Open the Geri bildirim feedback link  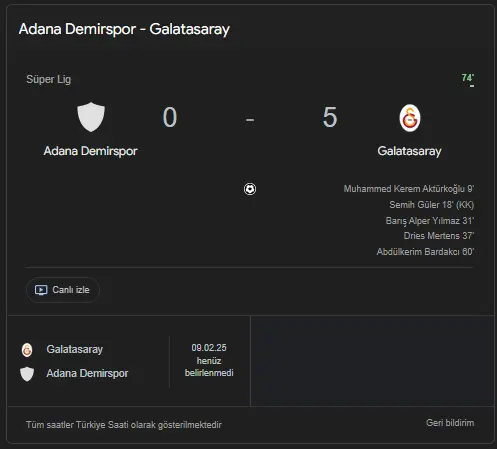pos(450,423)
